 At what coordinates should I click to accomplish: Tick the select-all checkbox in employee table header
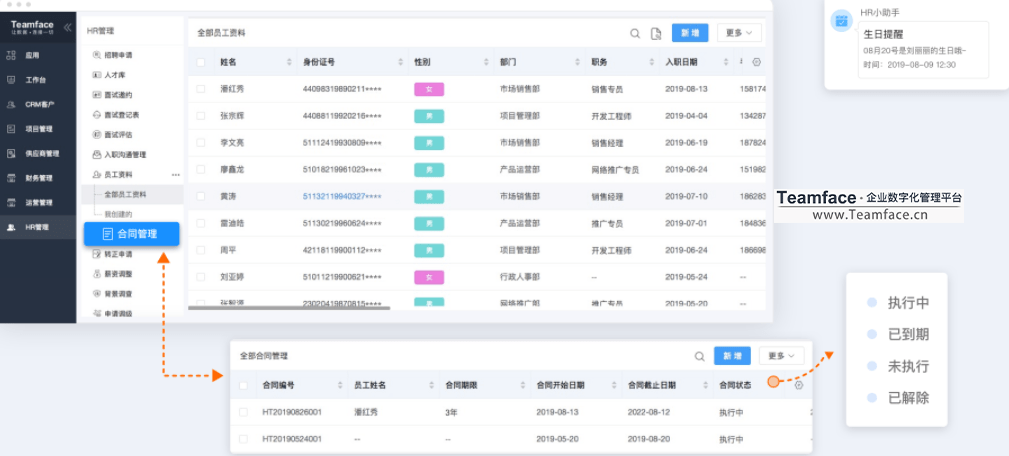point(201,62)
